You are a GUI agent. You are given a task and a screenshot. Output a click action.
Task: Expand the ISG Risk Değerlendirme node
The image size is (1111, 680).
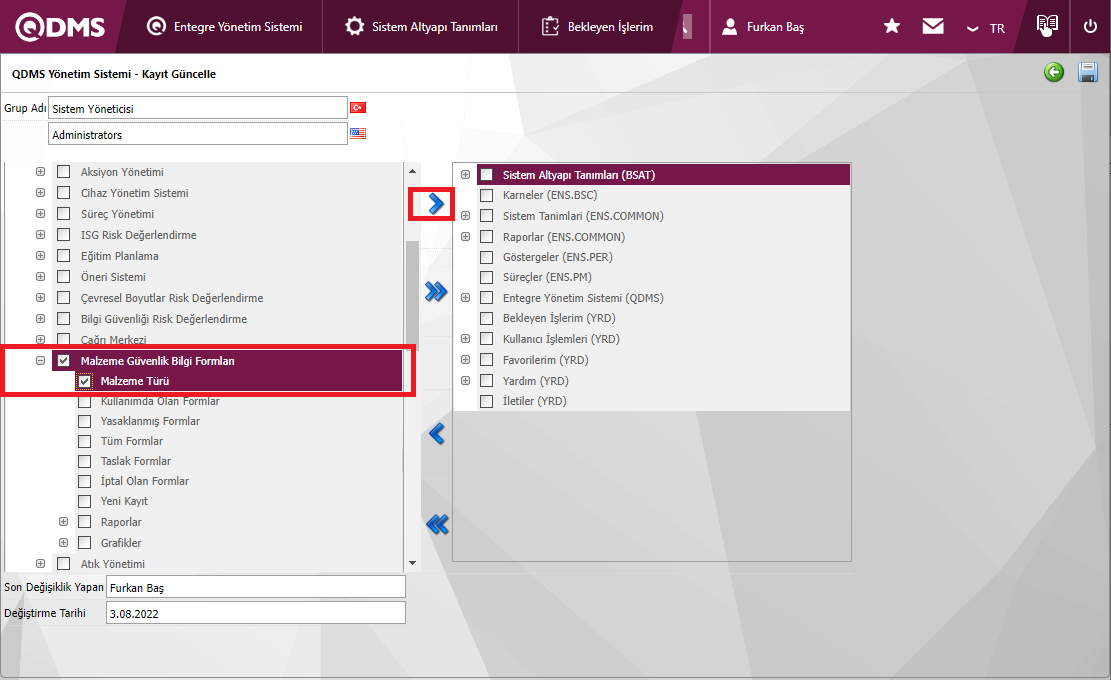click(x=40, y=234)
